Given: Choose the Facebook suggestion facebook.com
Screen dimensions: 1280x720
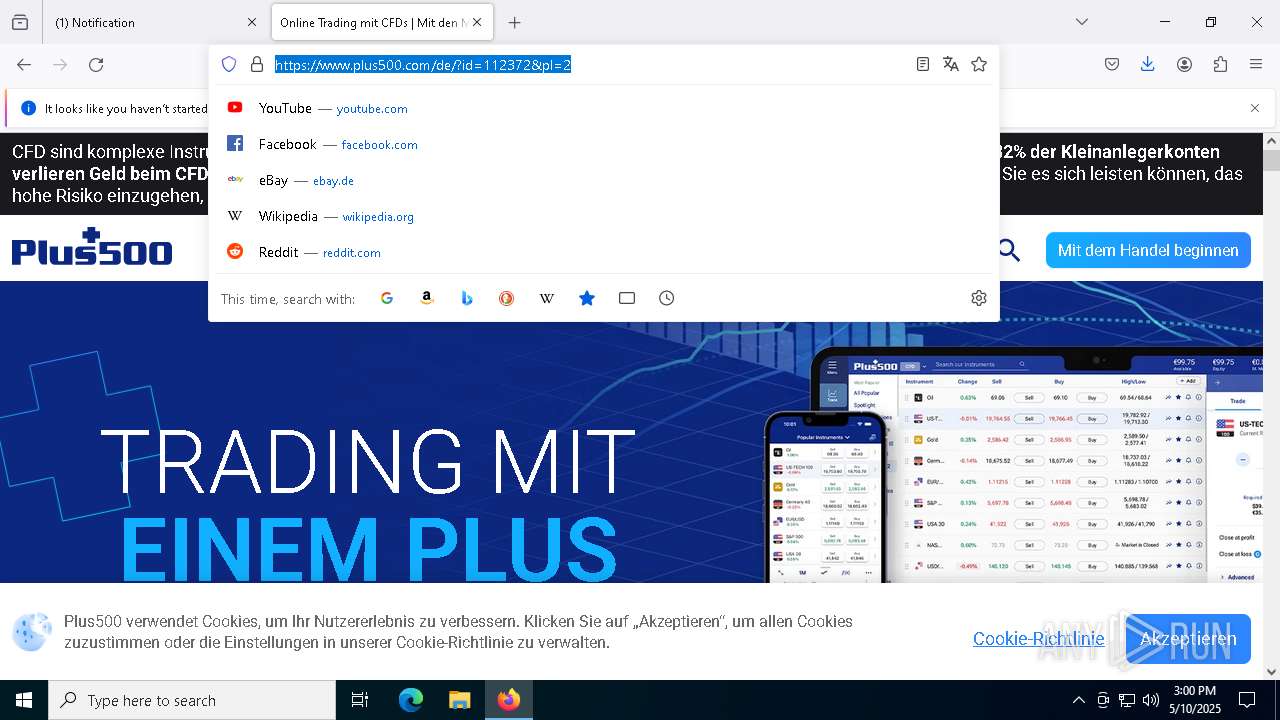Looking at the screenshot, I should 604,144.
